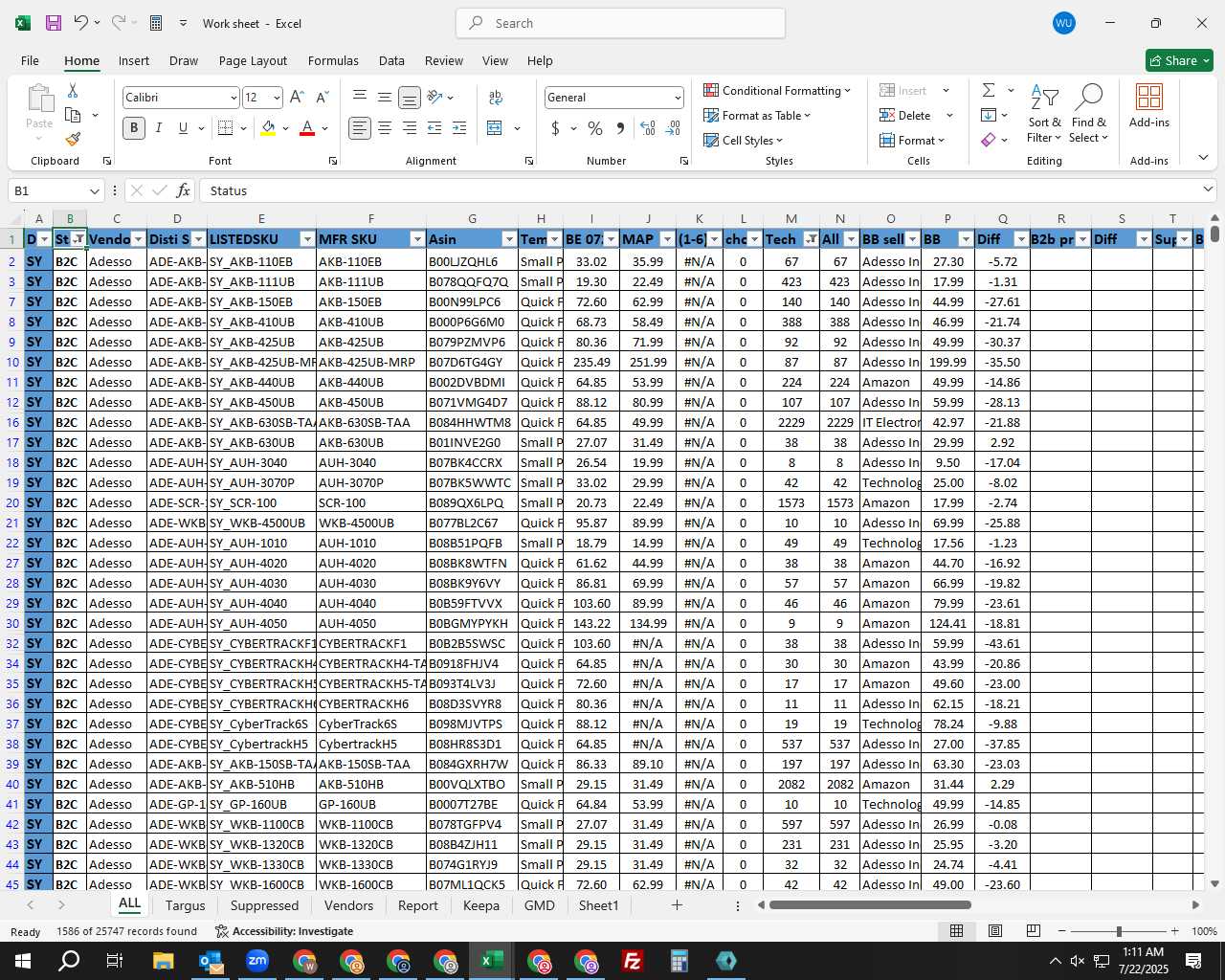The width and height of the screenshot is (1225, 980).
Task: Click the Cut scissors icon
Action: pyautogui.click(x=73, y=91)
